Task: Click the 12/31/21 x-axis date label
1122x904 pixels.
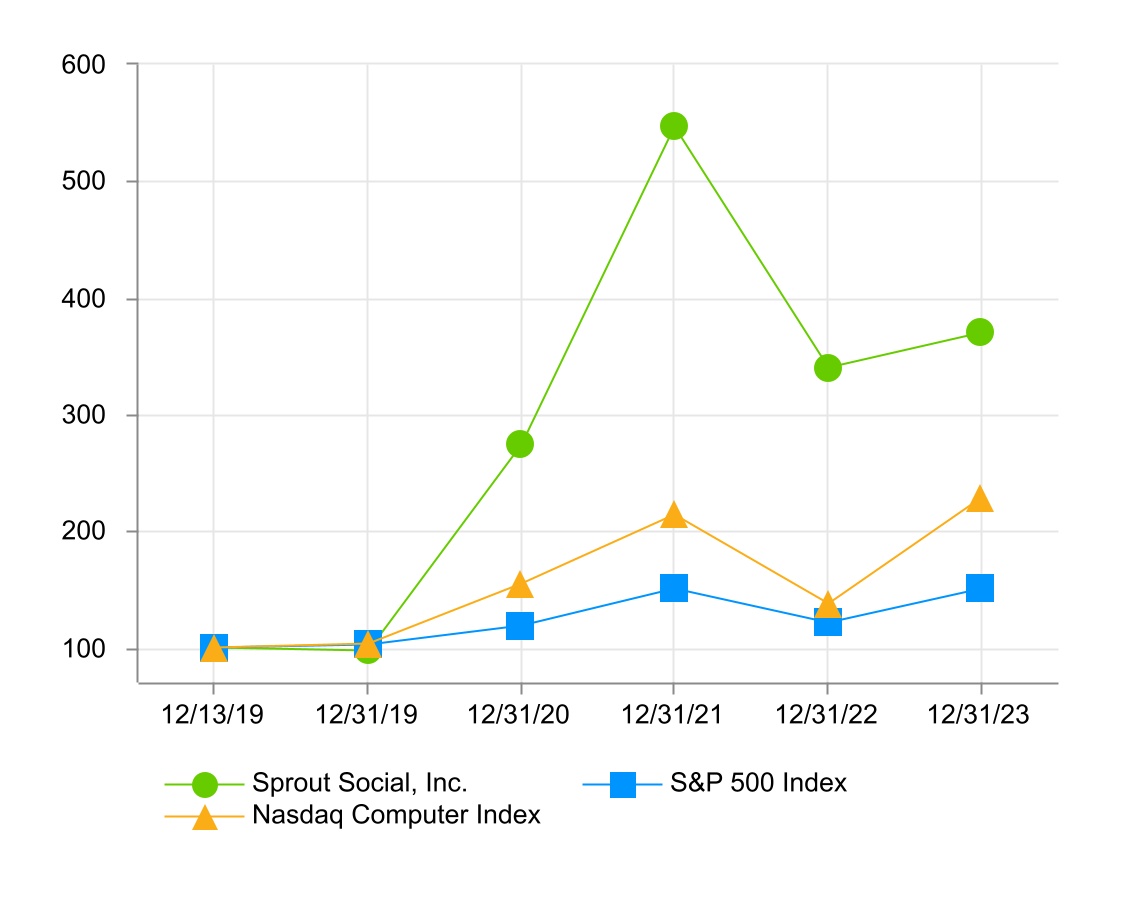Action: point(673,716)
